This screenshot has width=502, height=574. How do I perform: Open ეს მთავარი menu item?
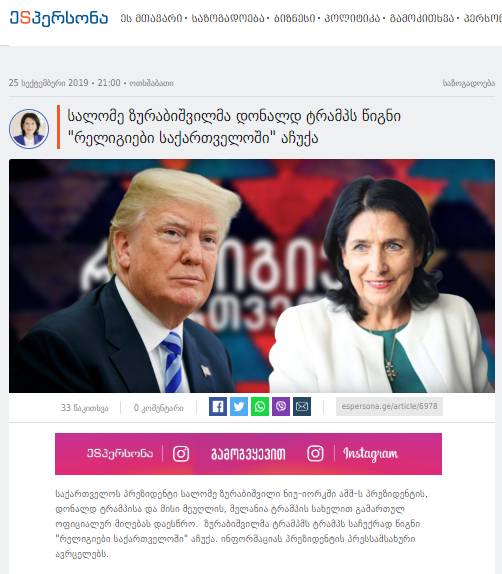point(151,18)
